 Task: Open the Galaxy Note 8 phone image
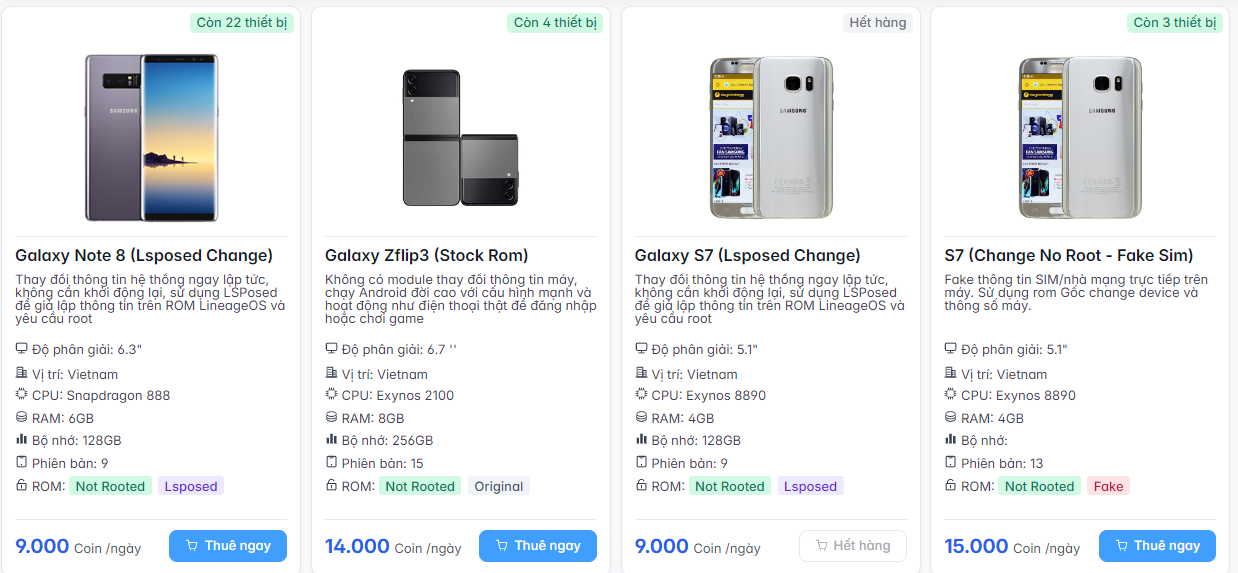point(151,137)
